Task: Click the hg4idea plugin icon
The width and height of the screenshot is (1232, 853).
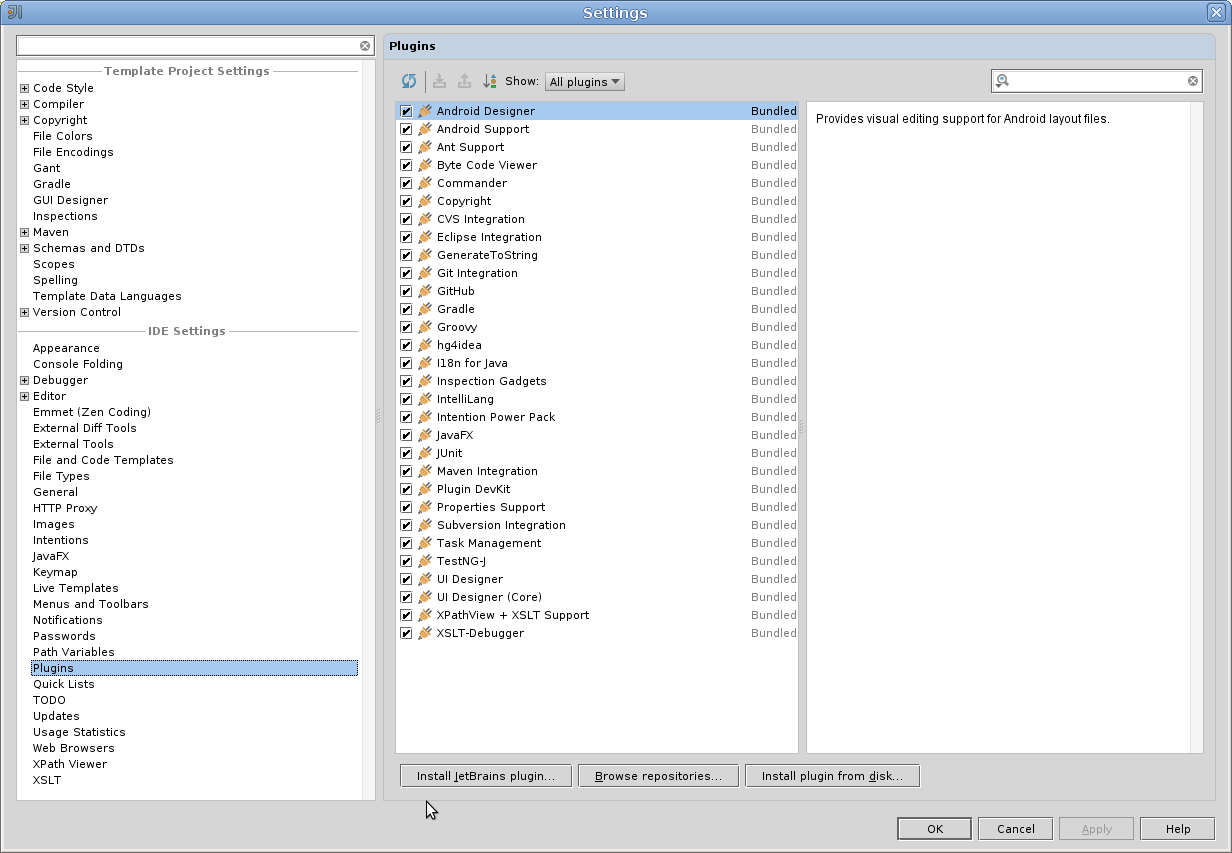Action: click(425, 345)
